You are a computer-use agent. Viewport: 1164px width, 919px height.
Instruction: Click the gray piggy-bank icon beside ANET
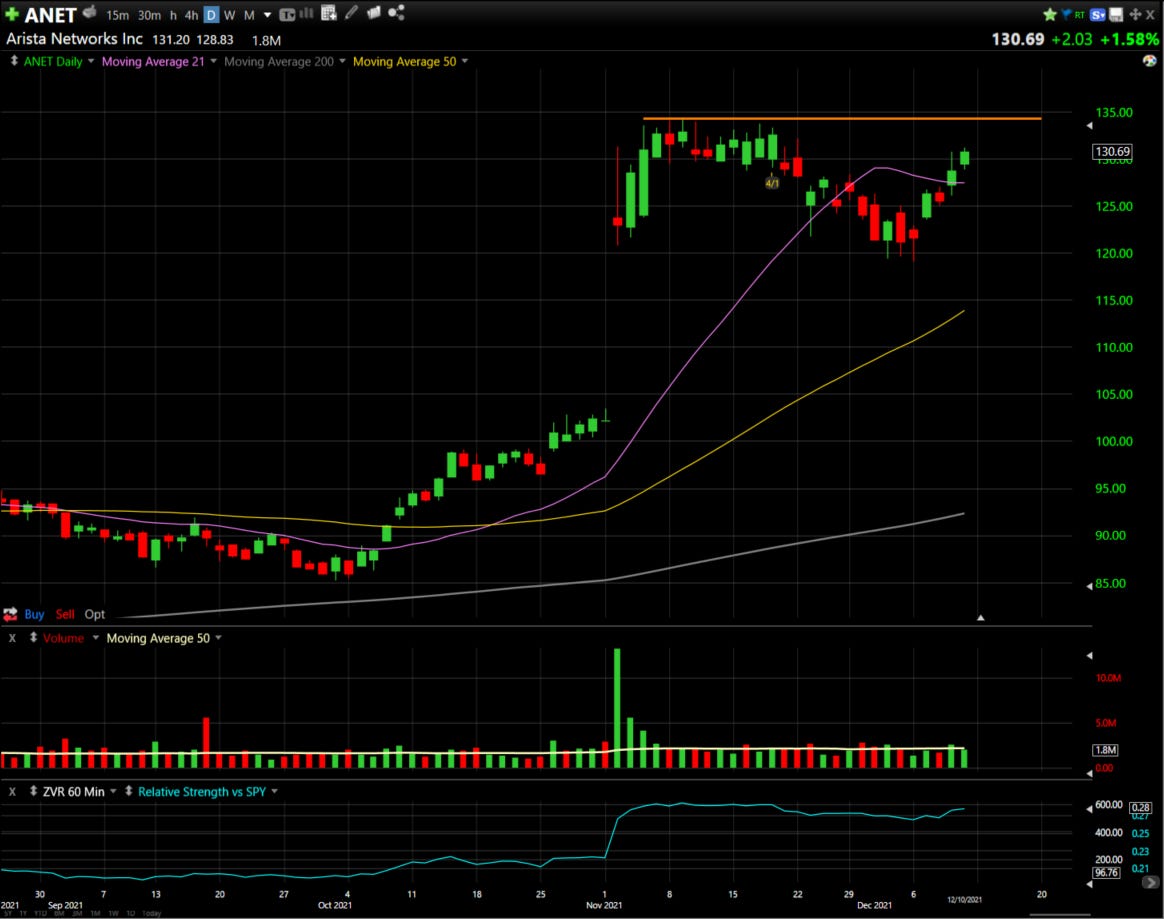(x=90, y=12)
